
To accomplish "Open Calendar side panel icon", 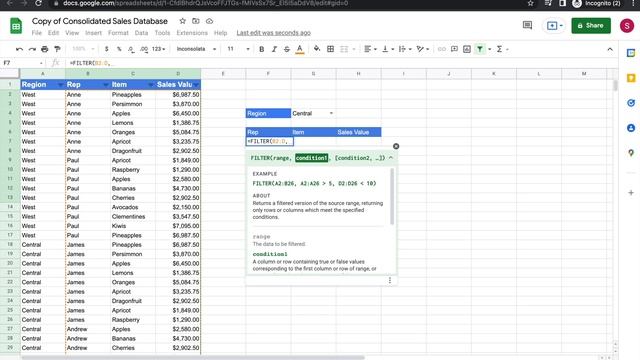I will [x=631, y=53].
